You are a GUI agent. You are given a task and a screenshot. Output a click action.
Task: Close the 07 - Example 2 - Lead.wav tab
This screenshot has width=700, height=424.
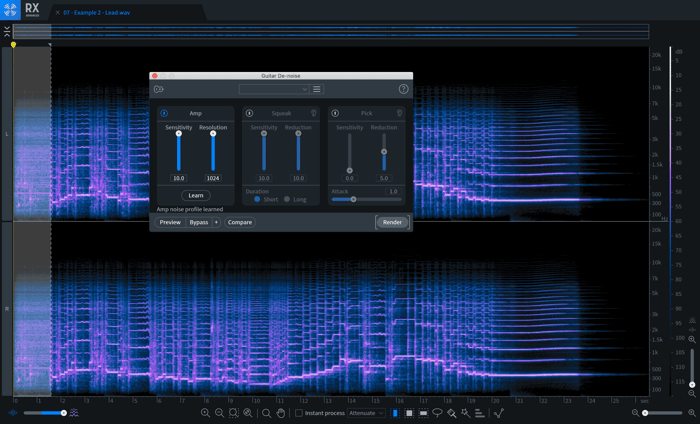click(x=58, y=12)
